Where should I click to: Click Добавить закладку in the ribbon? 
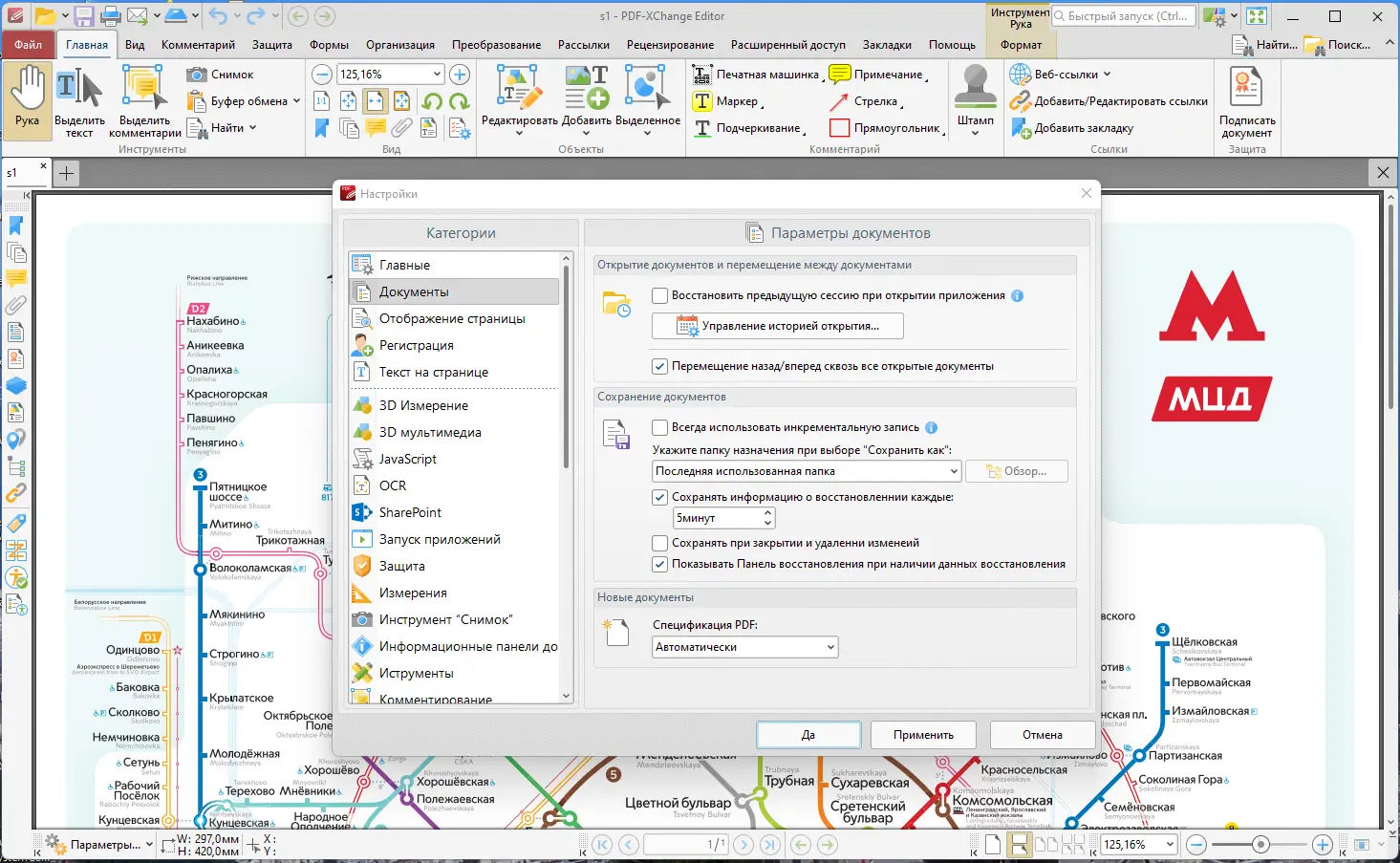(1072, 128)
